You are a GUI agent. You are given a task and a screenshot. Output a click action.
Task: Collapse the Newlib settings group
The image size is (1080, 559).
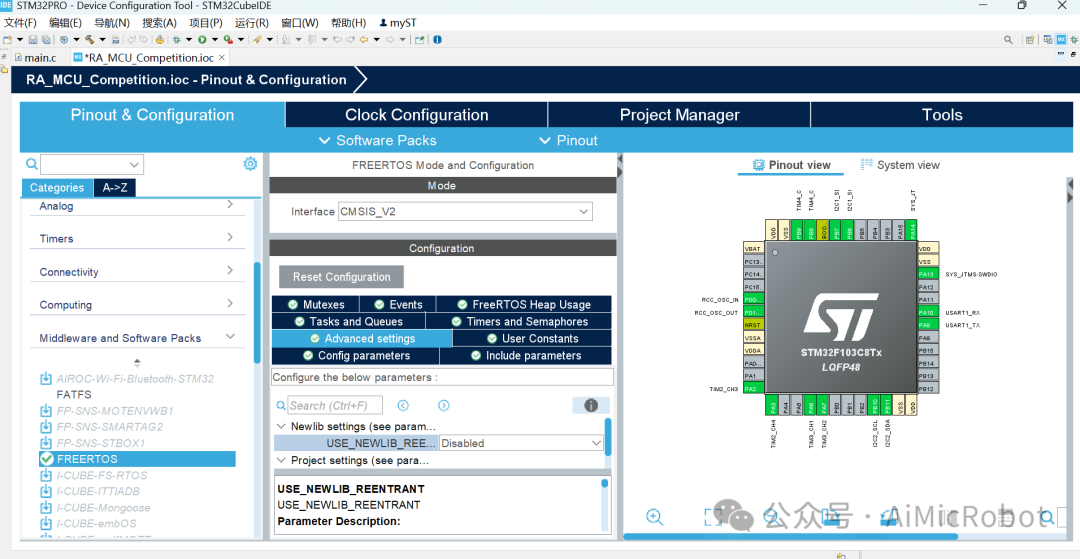tap(281, 426)
